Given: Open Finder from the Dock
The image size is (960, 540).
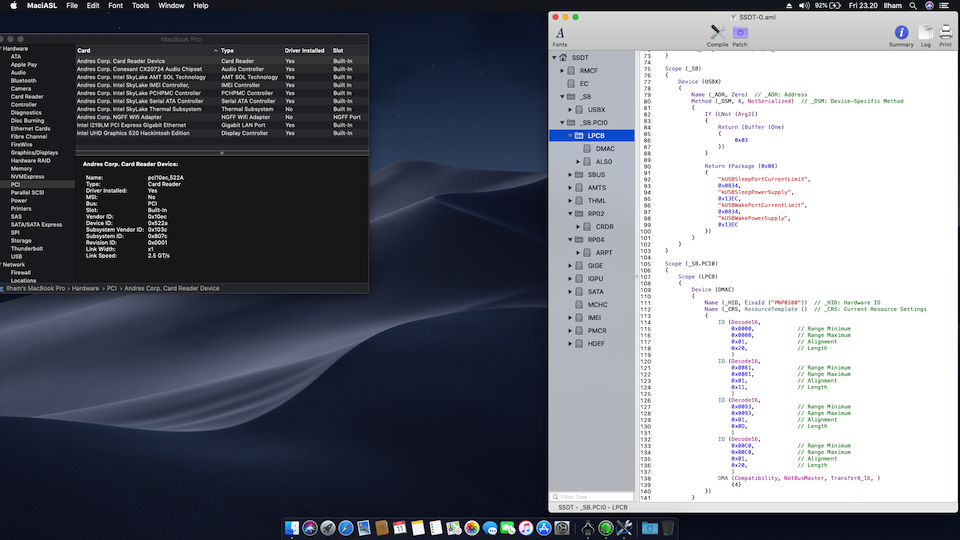Looking at the screenshot, I should point(292,528).
